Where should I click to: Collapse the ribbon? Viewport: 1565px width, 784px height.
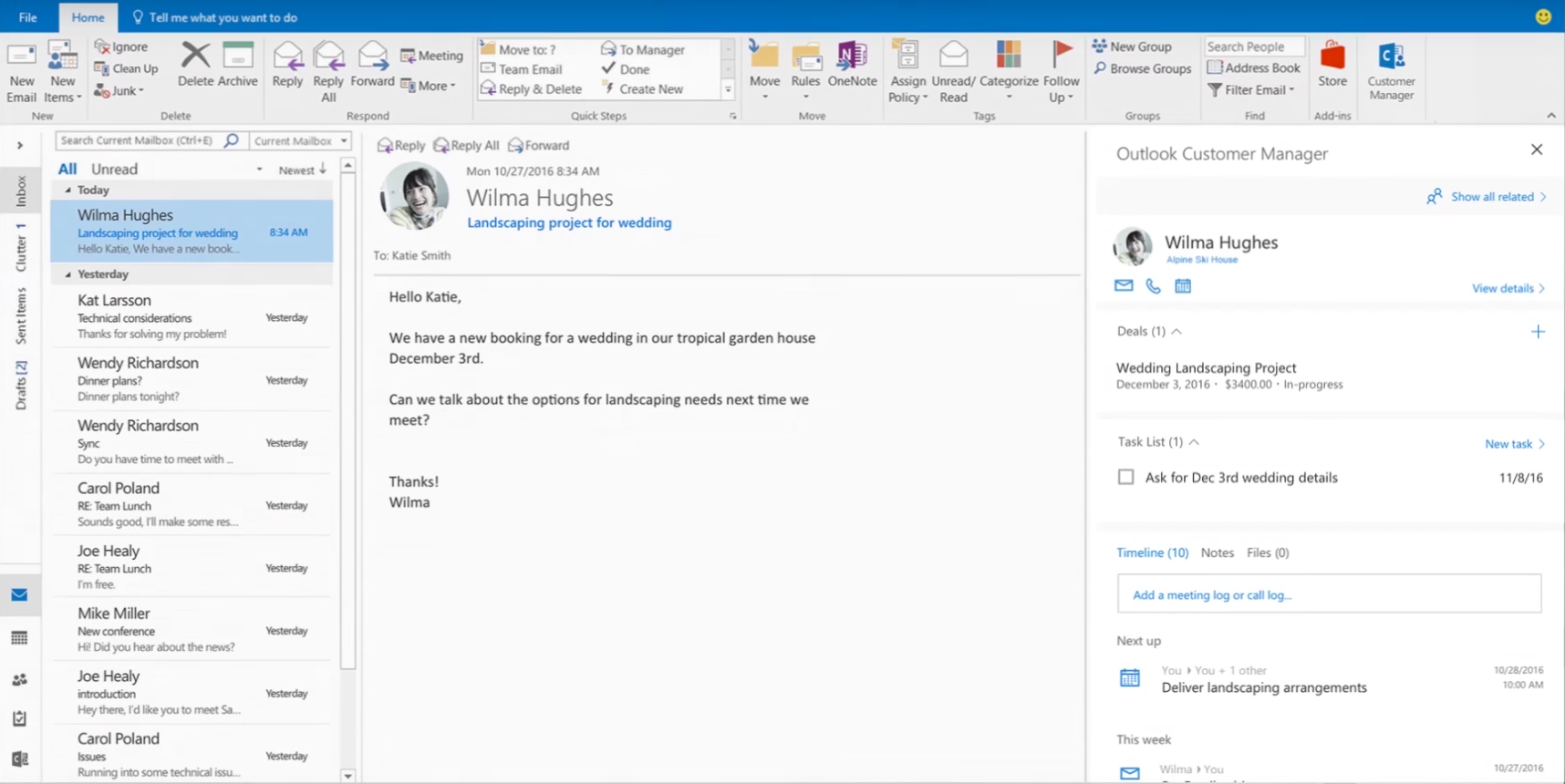point(1551,116)
